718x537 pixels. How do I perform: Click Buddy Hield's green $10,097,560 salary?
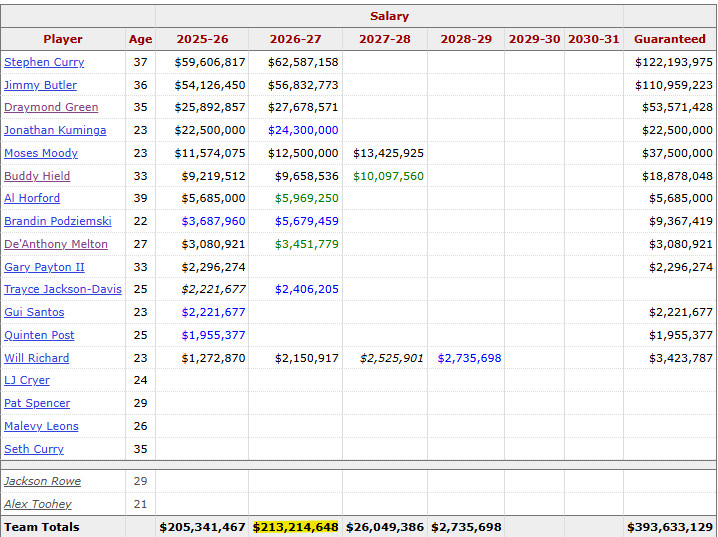pos(388,176)
